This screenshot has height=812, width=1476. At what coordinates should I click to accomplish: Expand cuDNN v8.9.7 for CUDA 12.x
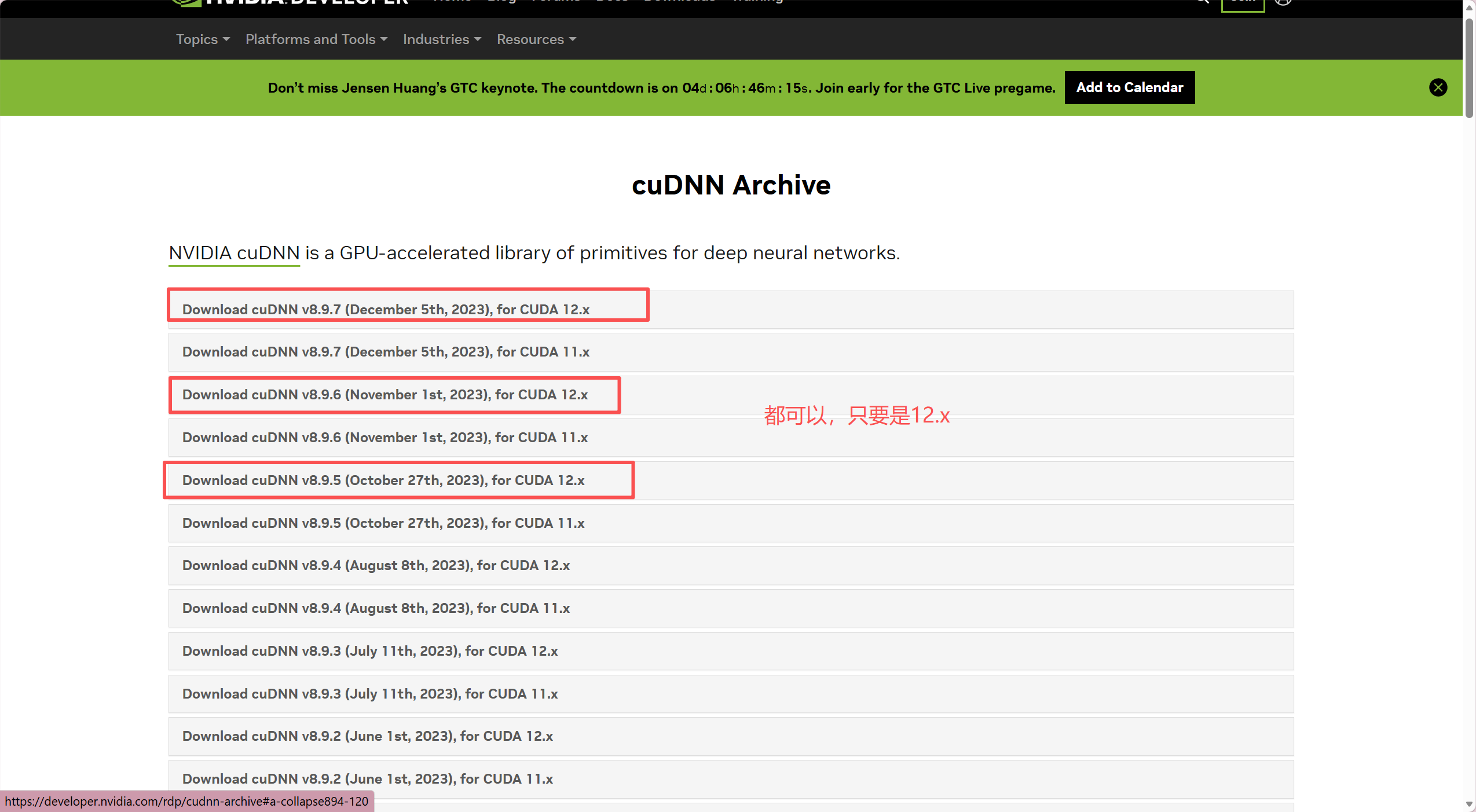386,310
